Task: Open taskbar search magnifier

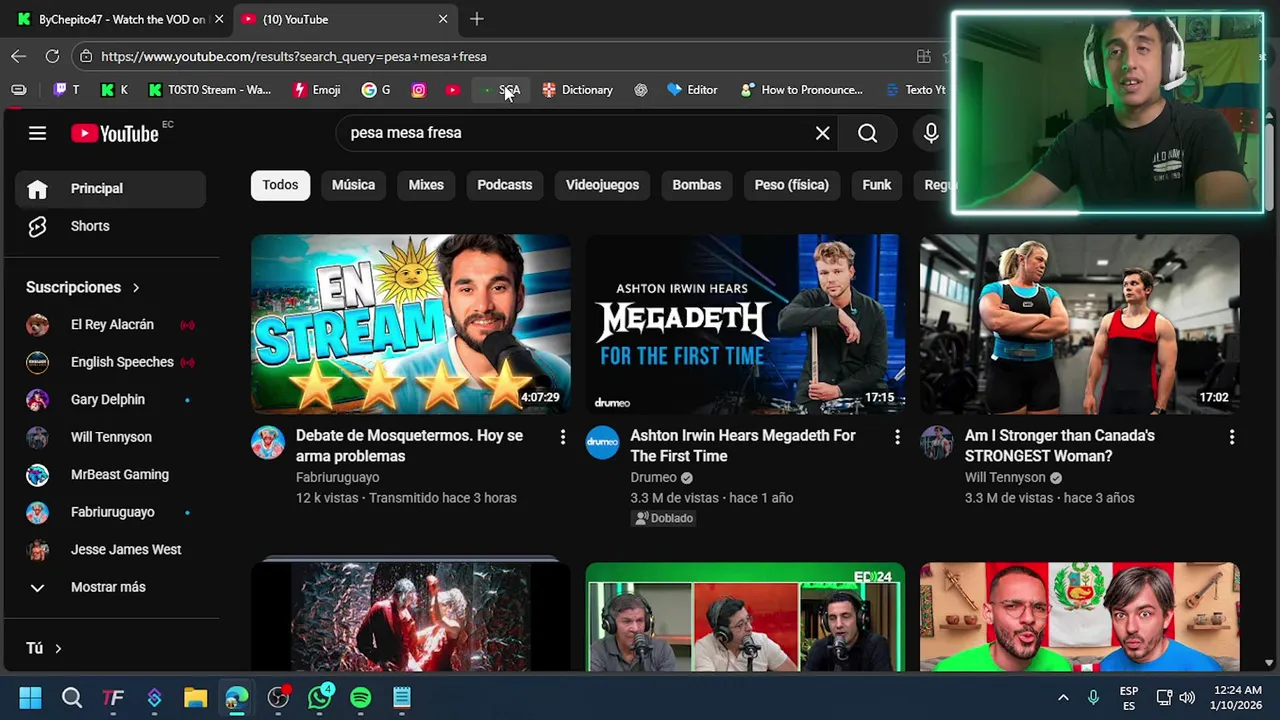Action: [x=72, y=697]
